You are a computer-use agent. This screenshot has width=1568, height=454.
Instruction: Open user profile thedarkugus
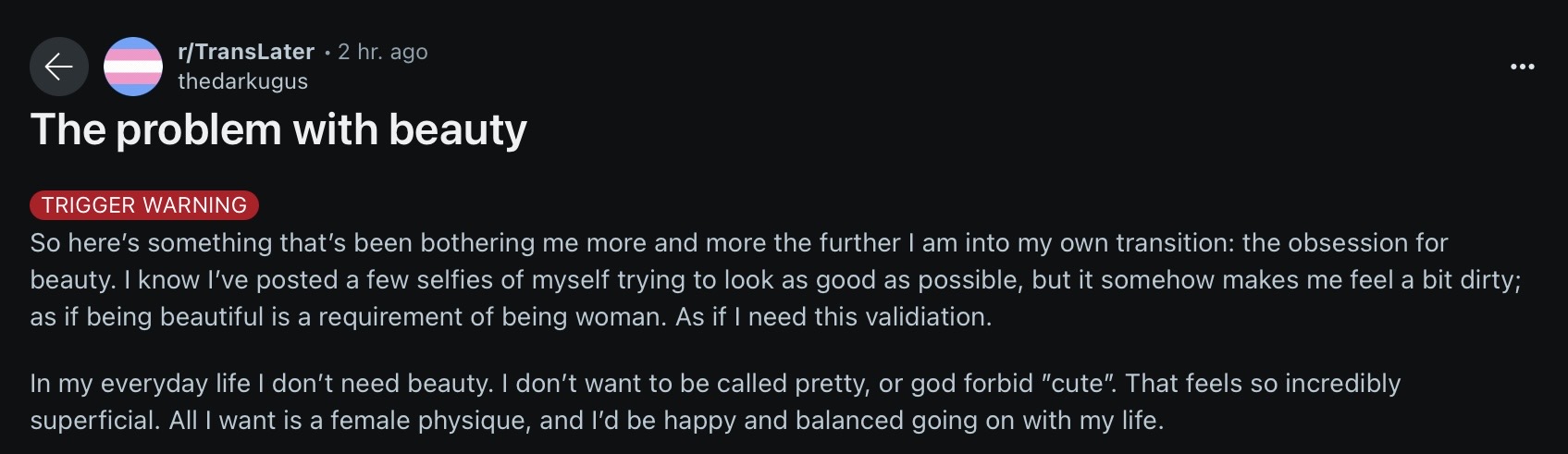pyautogui.click(x=242, y=81)
